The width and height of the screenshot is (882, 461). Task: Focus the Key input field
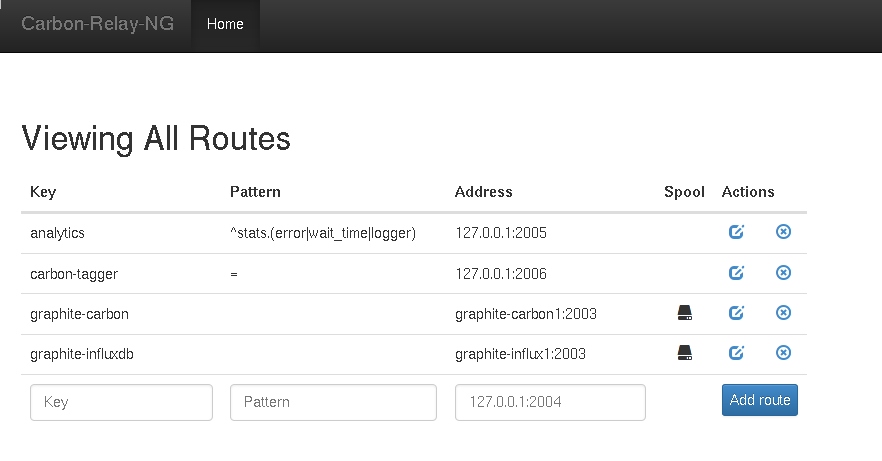point(121,402)
